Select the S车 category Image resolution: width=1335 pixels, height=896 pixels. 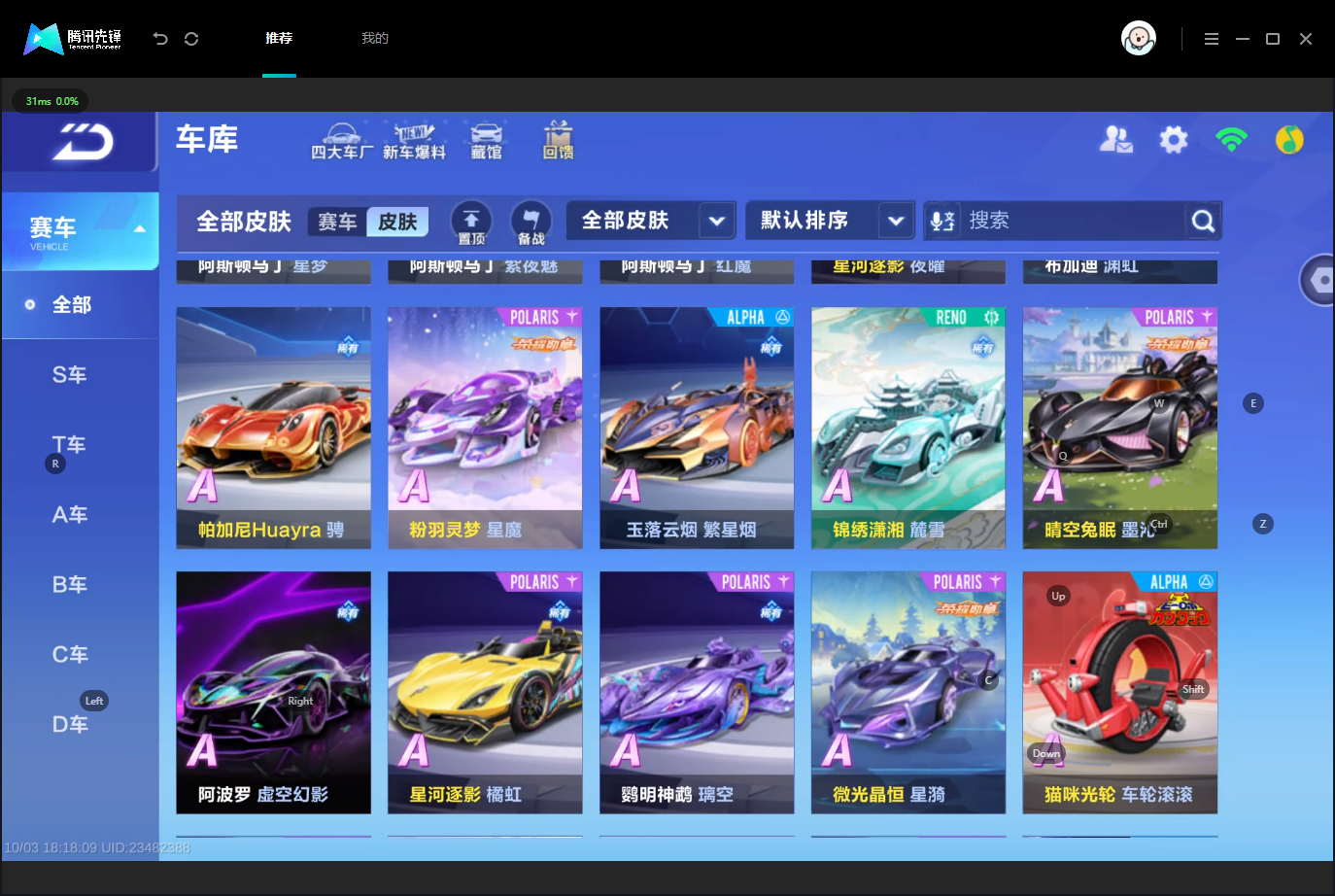70,375
